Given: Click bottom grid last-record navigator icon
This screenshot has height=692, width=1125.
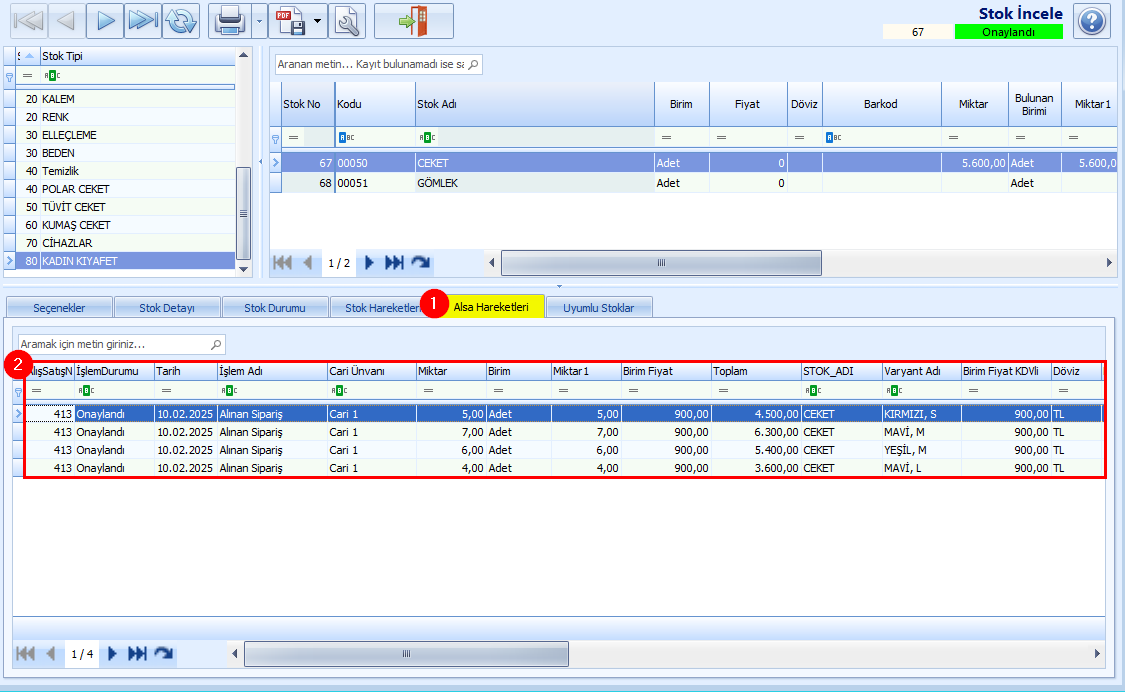Looking at the screenshot, I should pyautogui.click(x=137, y=653).
